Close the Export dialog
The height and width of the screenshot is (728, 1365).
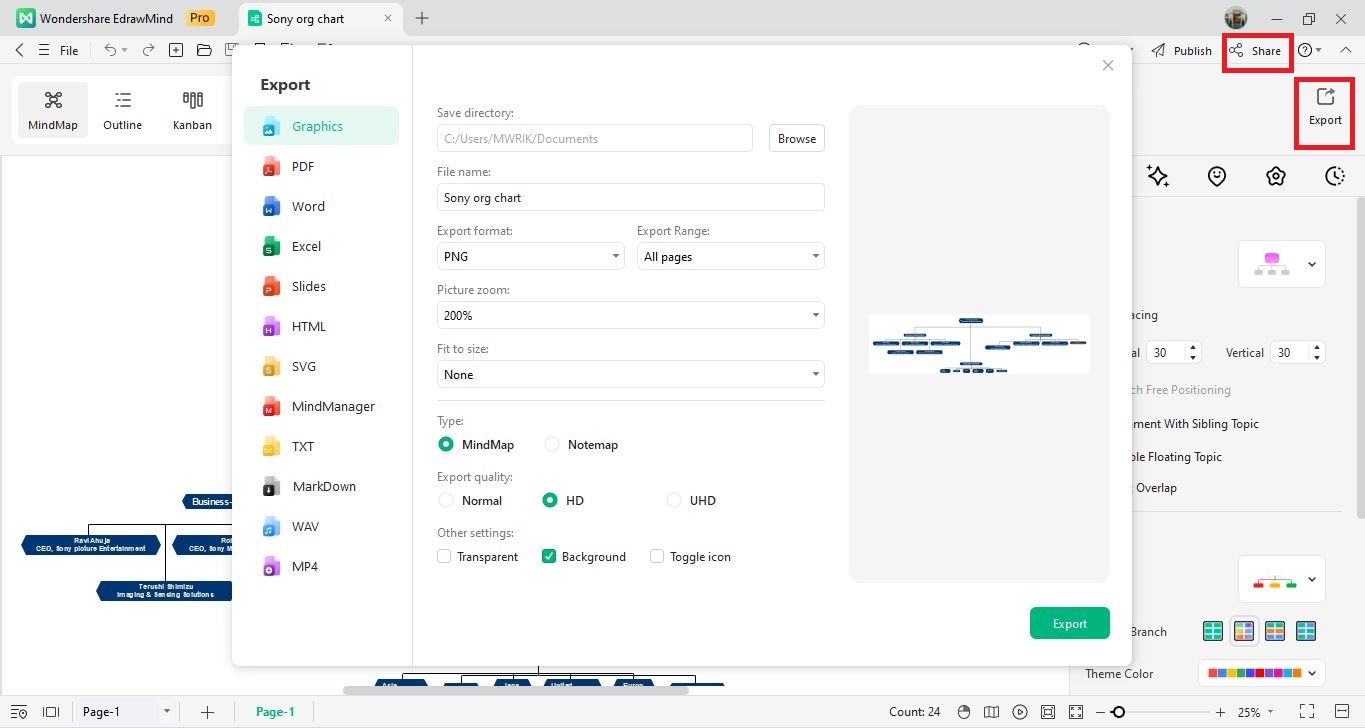click(1107, 65)
